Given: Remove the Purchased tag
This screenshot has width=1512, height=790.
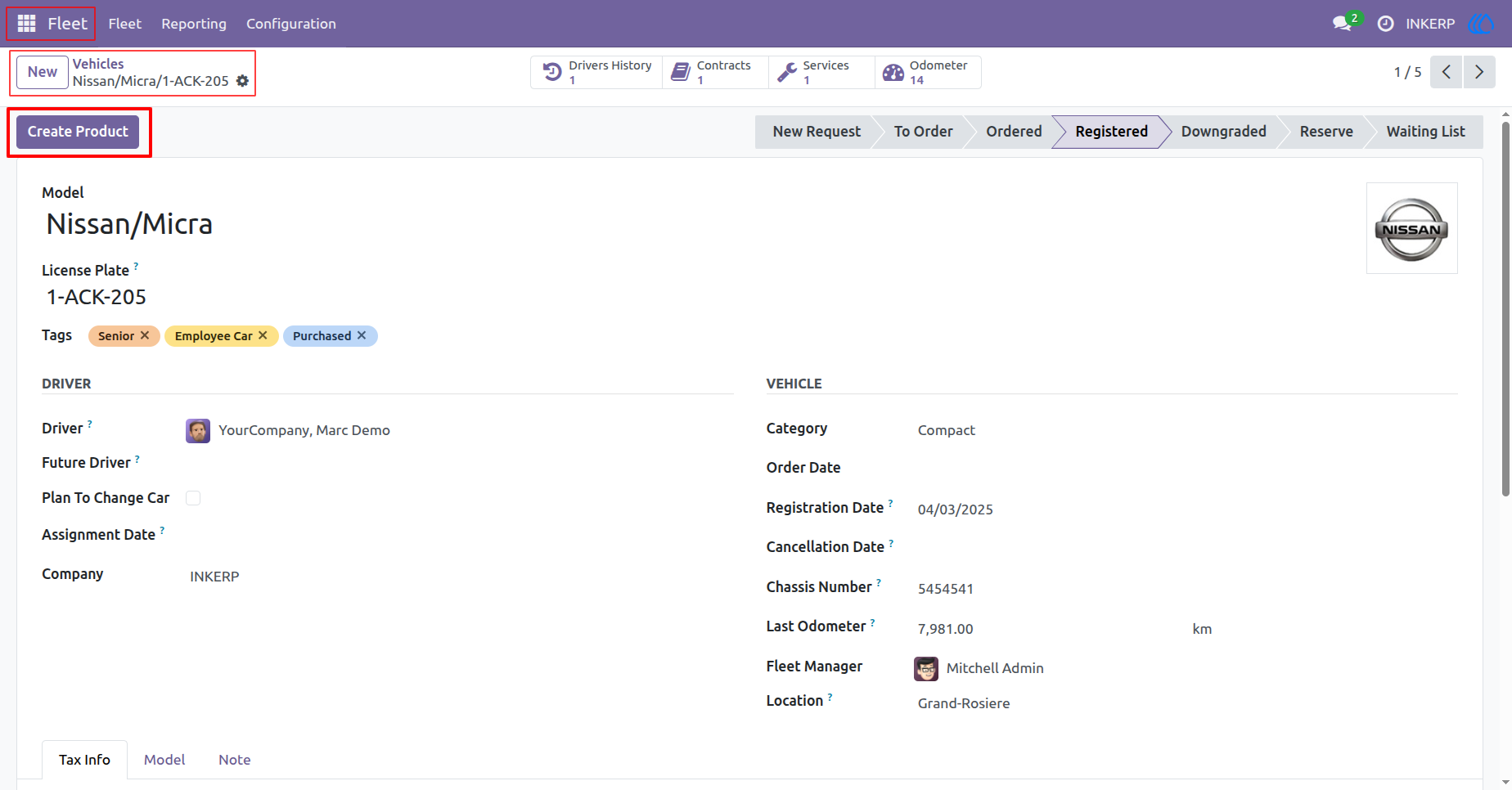Looking at the screenshot, I should [362, 335].
